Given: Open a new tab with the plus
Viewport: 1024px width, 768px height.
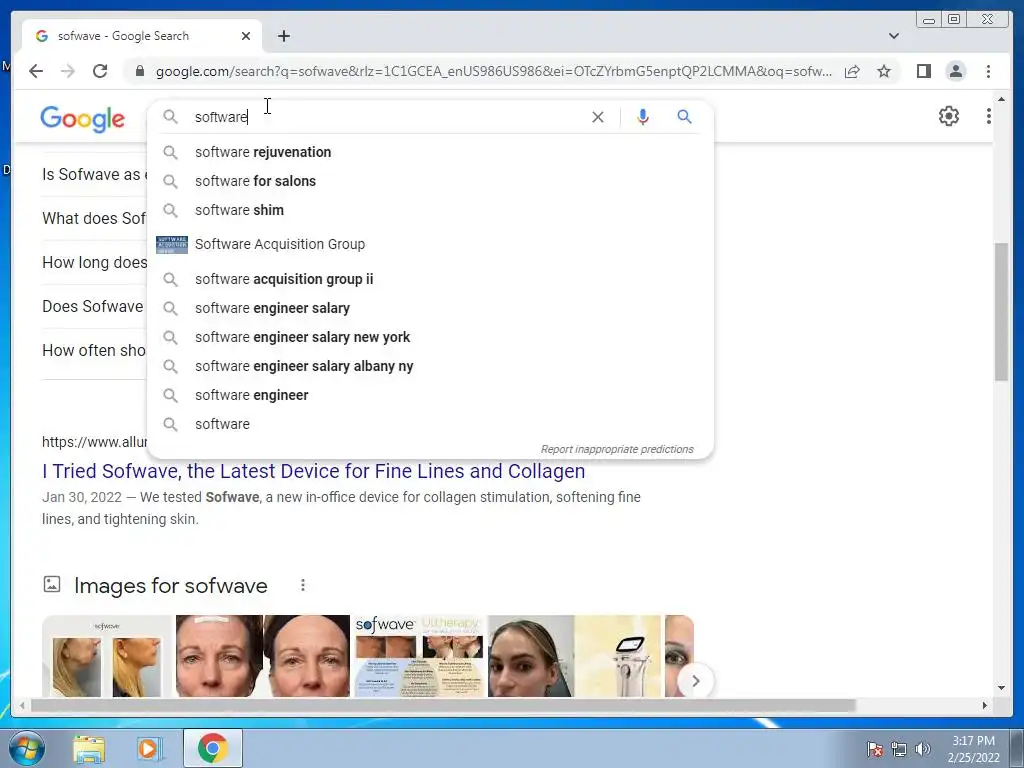Looking at the screenshot, I should (x=283, y=36).
